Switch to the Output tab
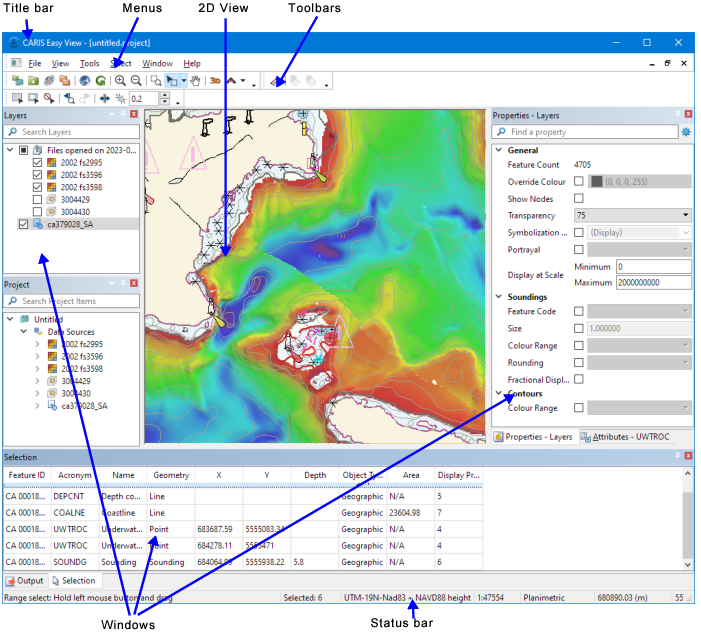Viewport: 701px width, 639px height. (25, 581)
